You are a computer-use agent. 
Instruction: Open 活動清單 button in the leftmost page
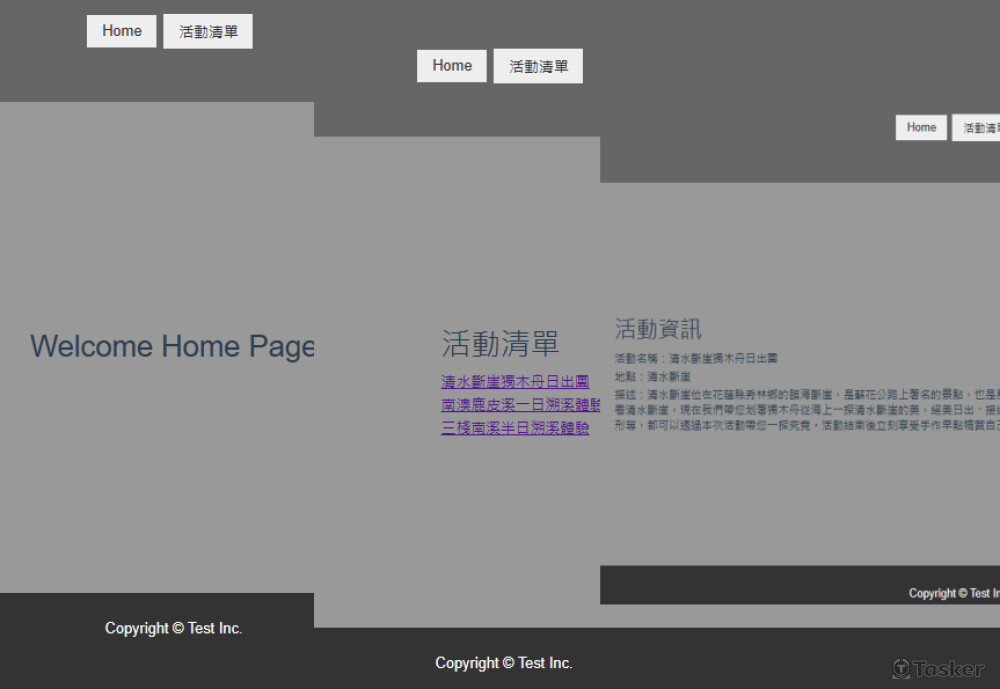[x=208, y=31]
